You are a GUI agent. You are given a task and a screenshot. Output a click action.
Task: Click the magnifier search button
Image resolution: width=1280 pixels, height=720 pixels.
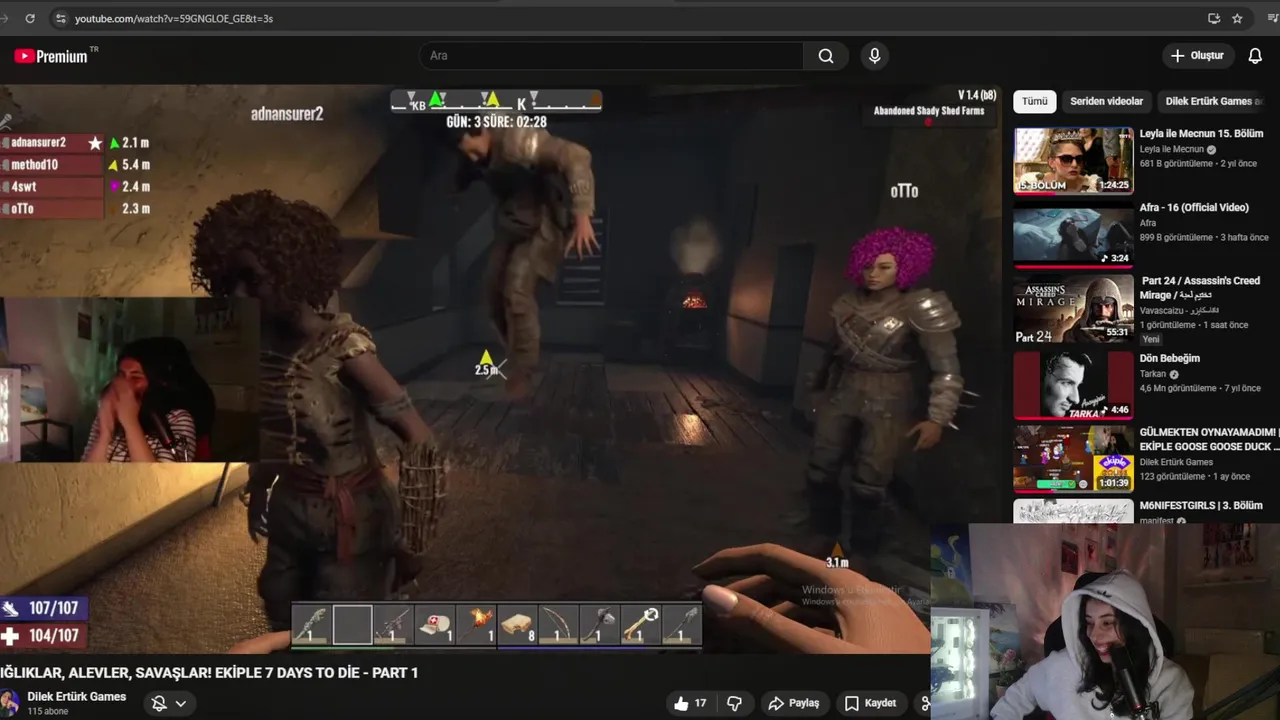(826, 56)
